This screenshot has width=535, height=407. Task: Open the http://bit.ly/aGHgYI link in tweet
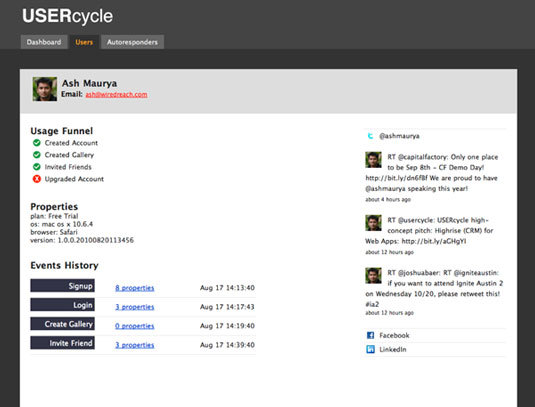coord(434,241)
